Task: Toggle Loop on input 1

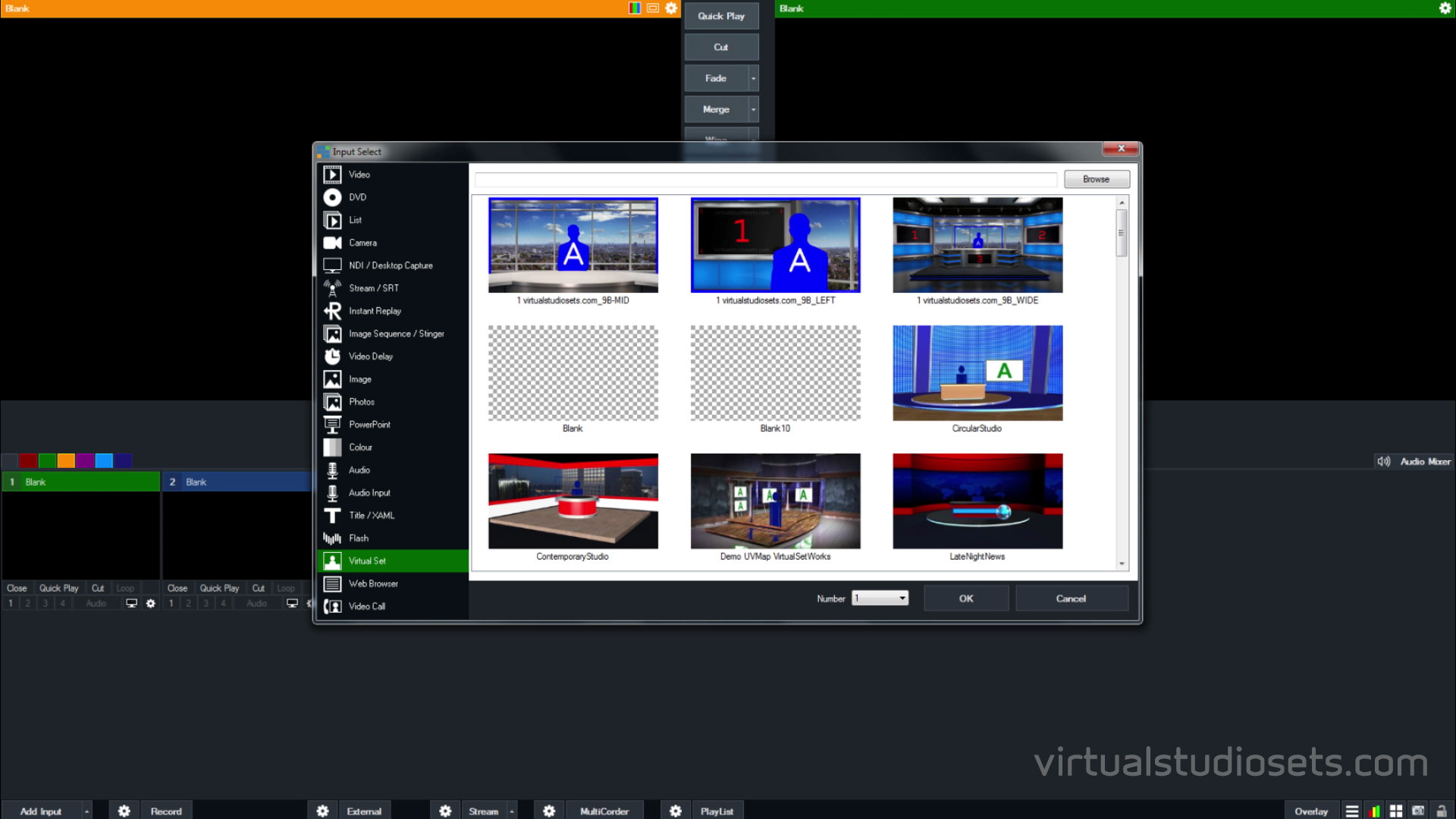Action: 125,588
